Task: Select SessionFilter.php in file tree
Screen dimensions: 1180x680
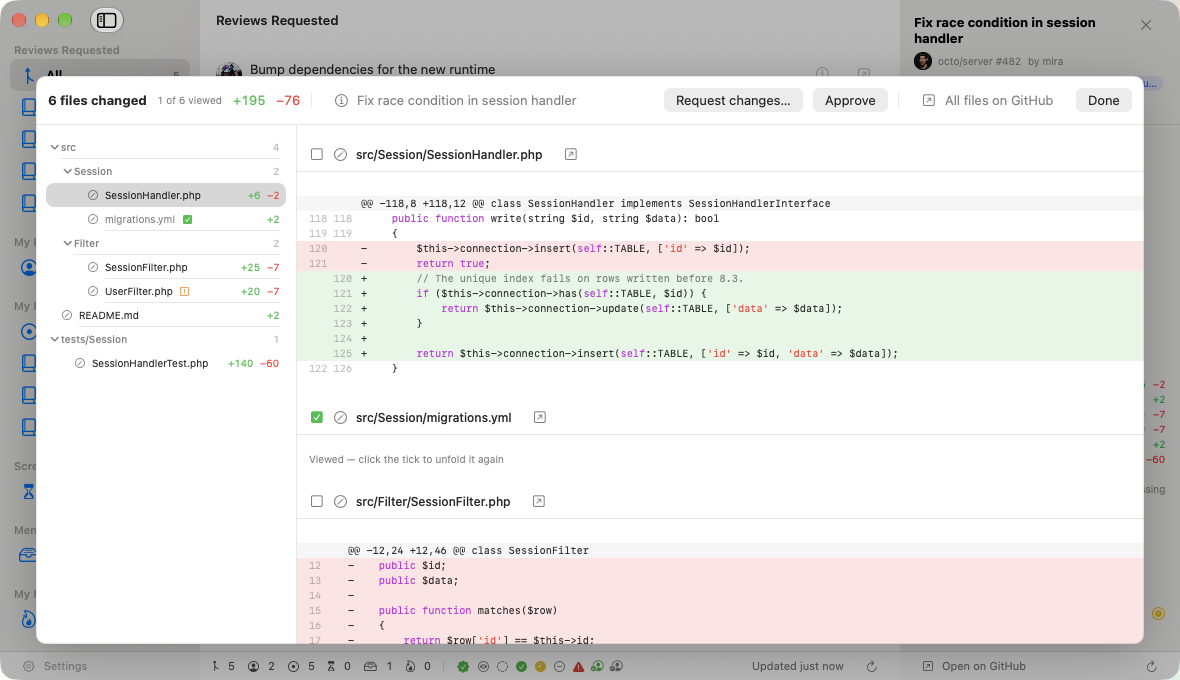Action: tap(166, 268)
